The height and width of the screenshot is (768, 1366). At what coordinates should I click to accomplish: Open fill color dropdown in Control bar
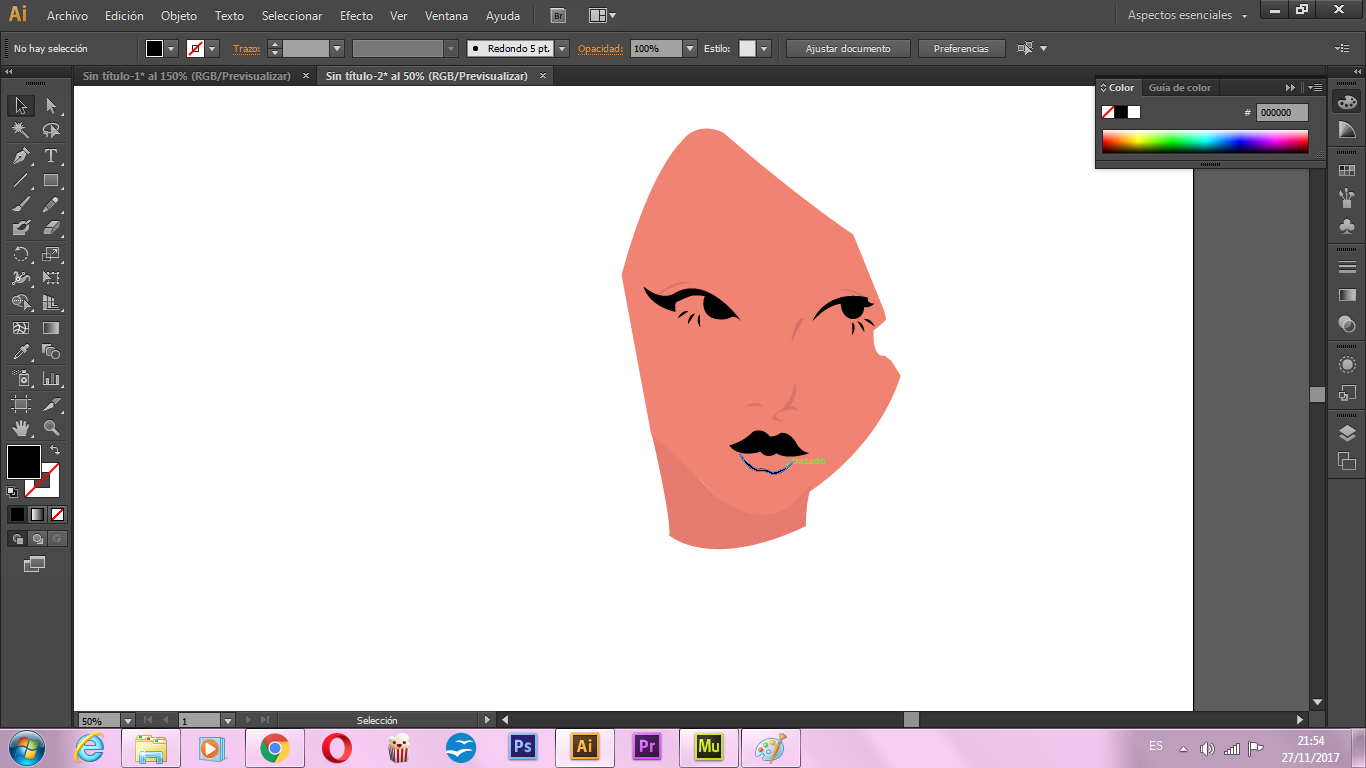point(172,48)
